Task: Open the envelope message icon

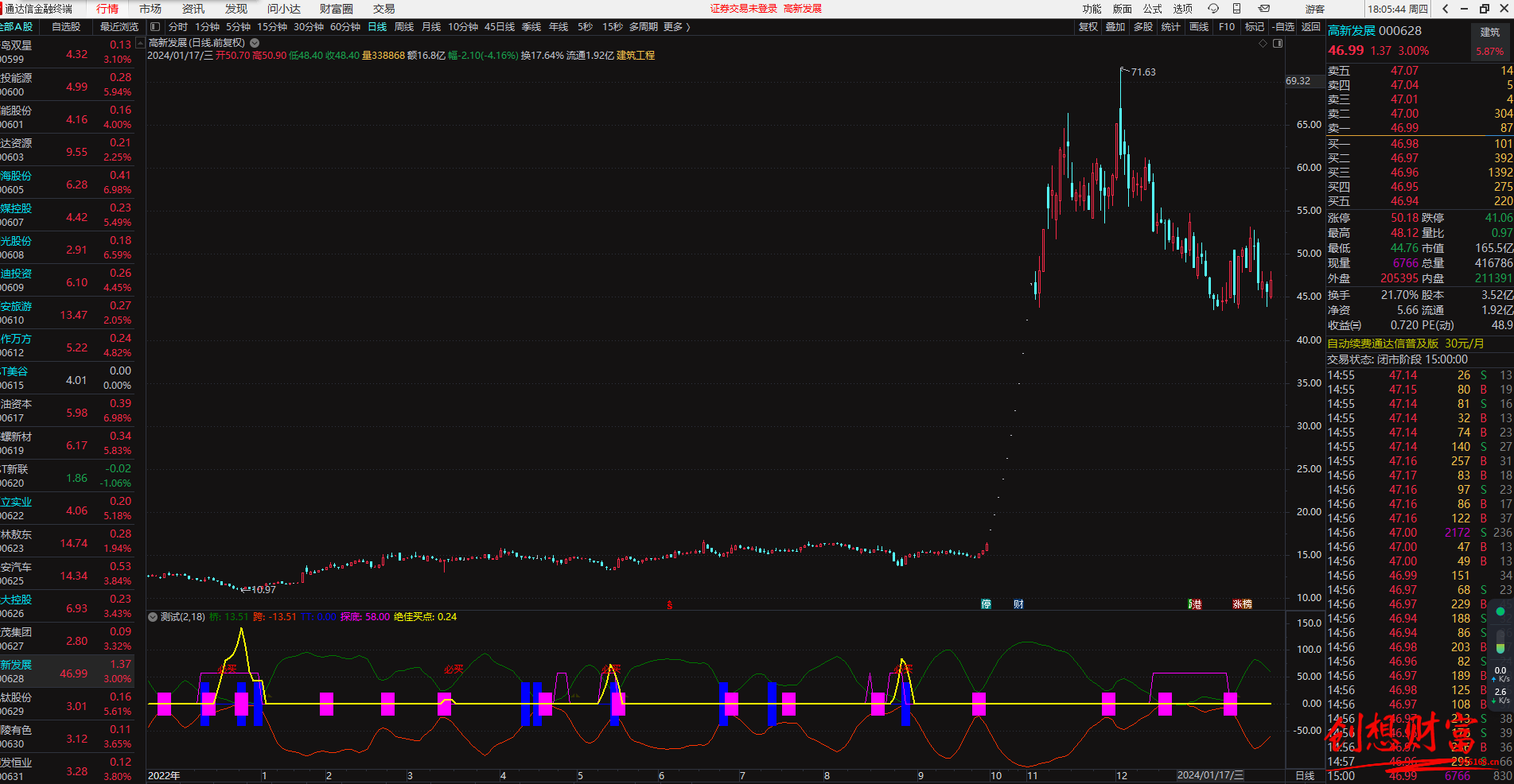Action: pos(1263,9)
